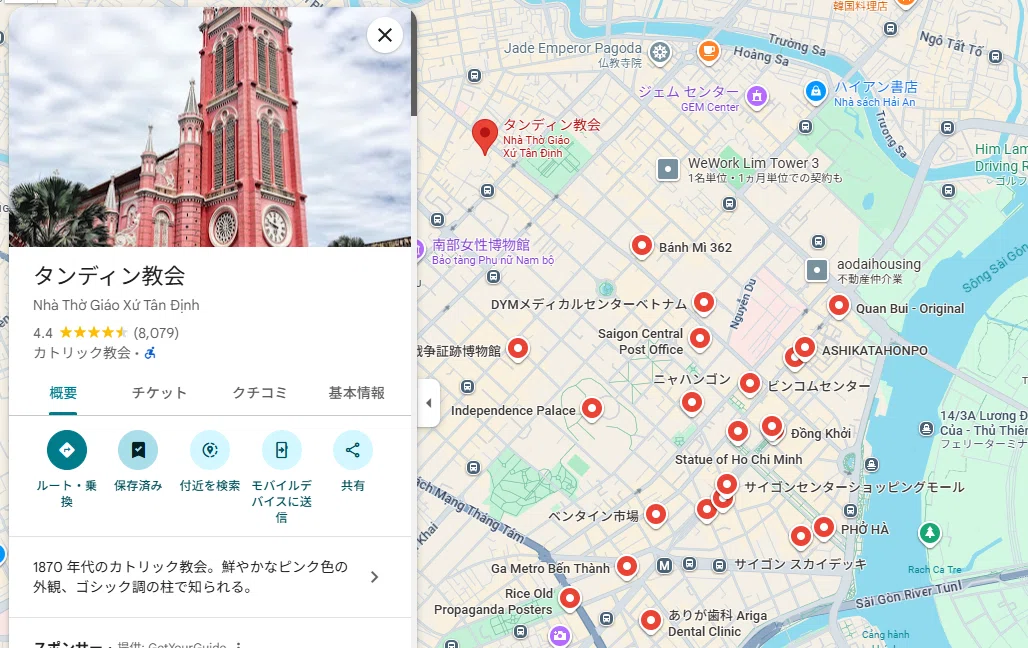The height and width of the screenshot is (648, 1028).
Task: Switch to the 概要 tab
Action: (64, 393)
